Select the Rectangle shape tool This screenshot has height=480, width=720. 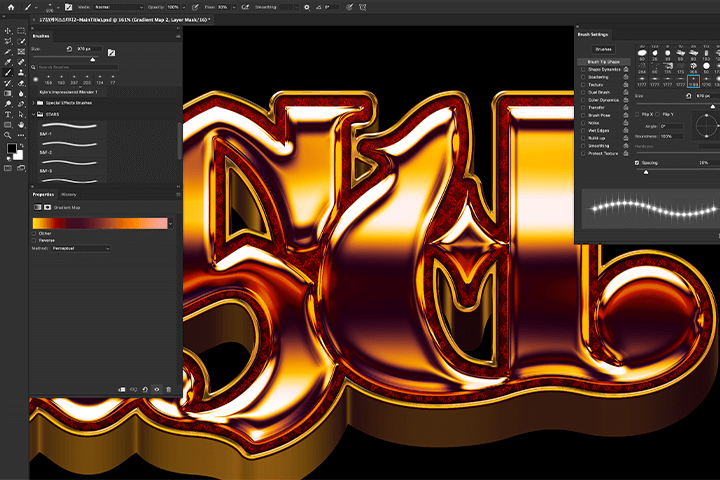8,125
